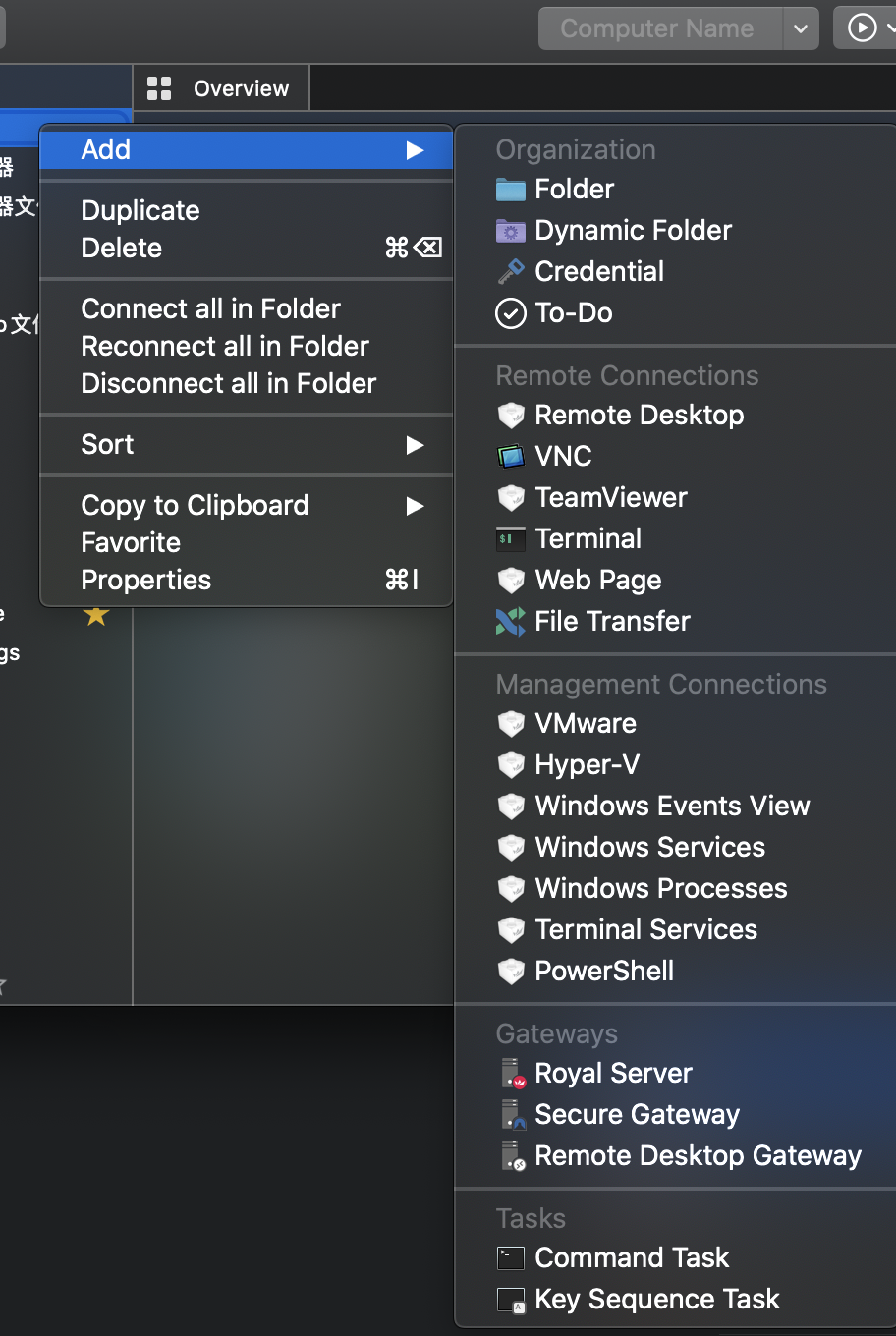Viewport: 896px width, 1336px height.
Task: Select the VNC connection icon
Action: coord(511,456)
